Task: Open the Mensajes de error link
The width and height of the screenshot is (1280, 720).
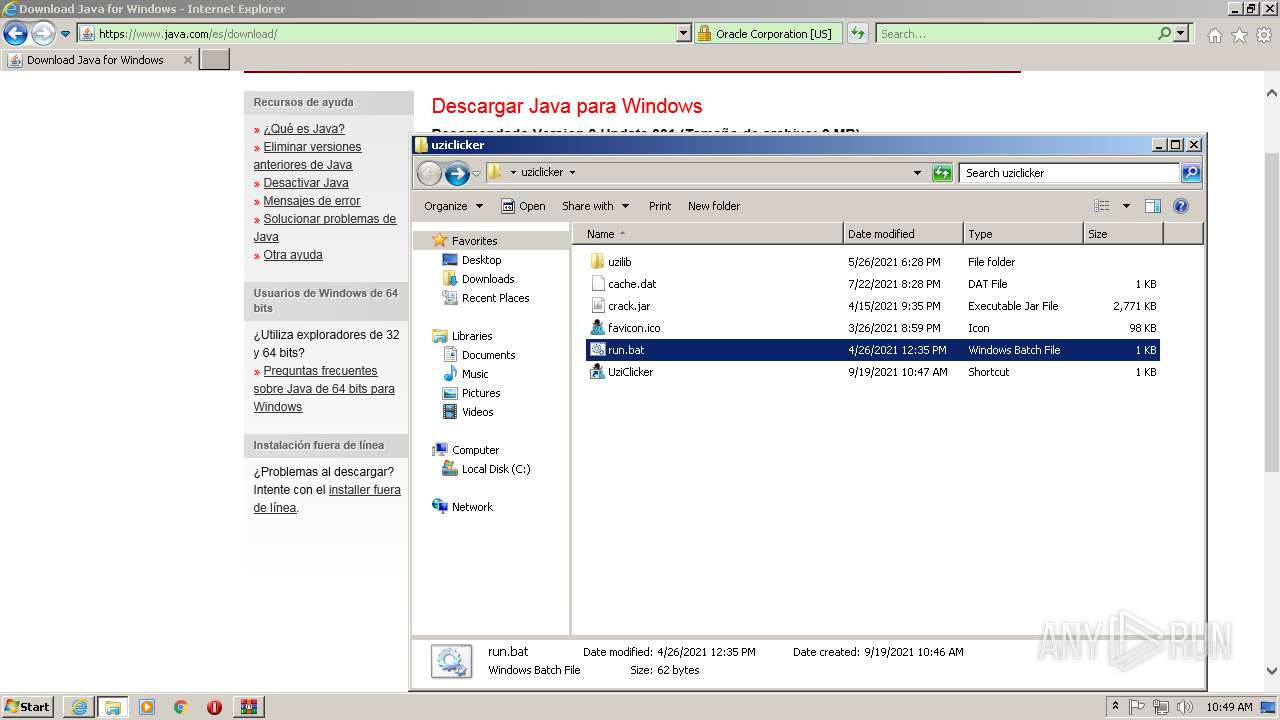Action: pos(312,201)
